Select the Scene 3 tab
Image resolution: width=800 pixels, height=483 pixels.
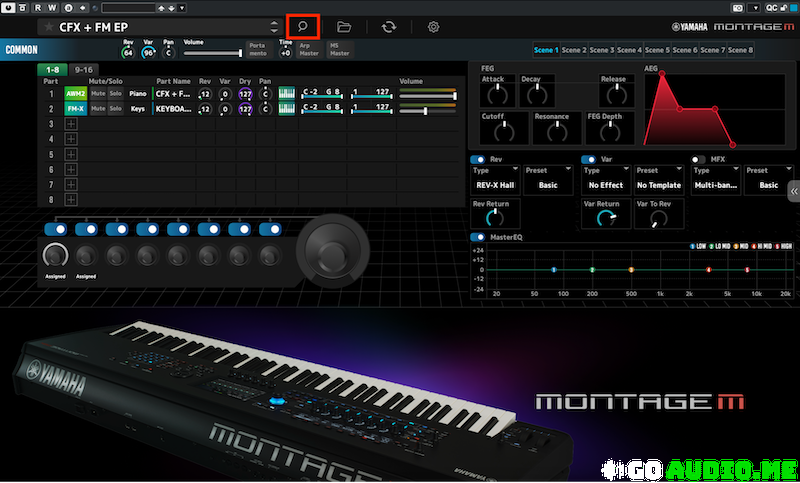click(x=602, y=49)
